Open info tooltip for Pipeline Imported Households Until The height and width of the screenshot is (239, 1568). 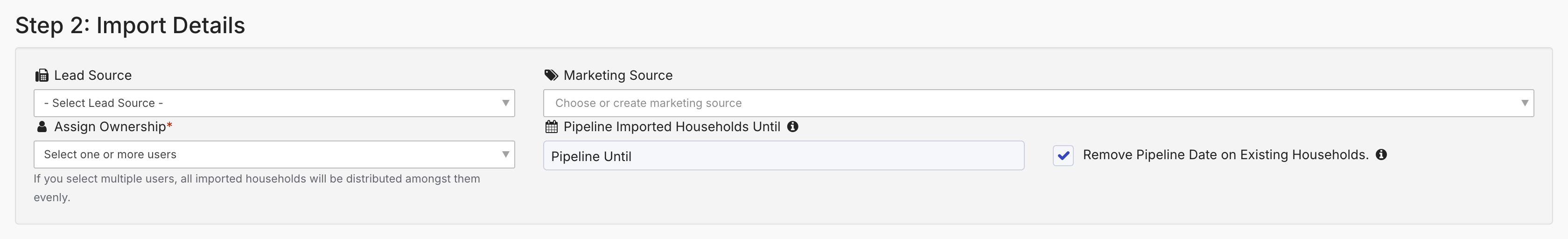point(792,127)
